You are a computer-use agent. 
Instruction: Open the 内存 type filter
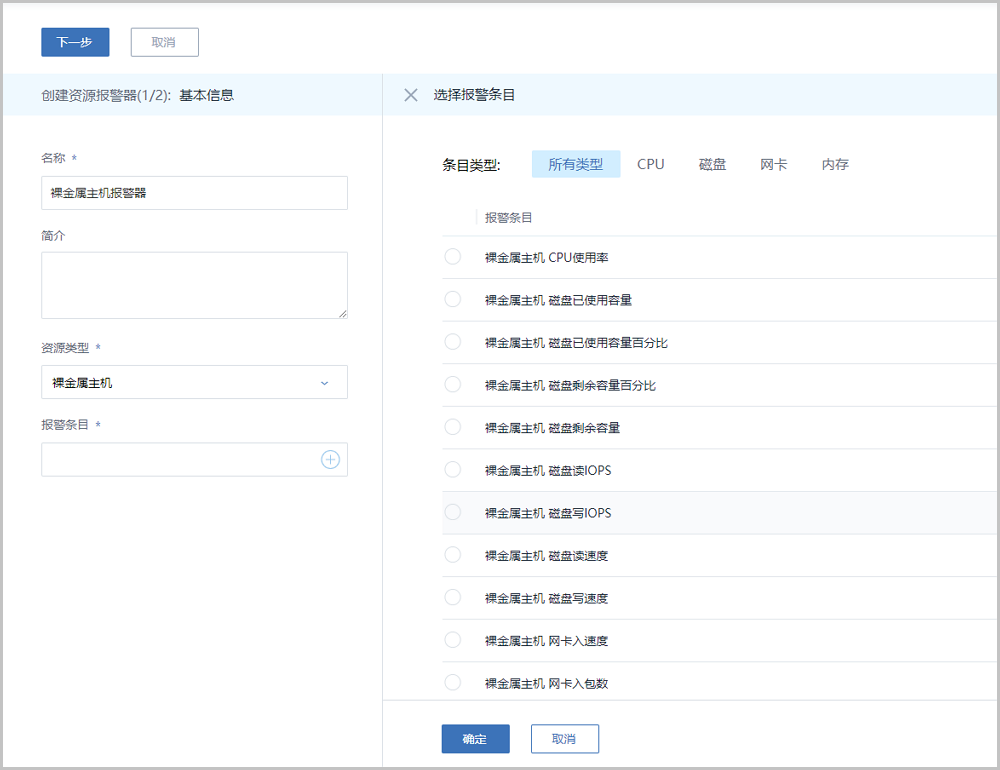coord(835,164)
